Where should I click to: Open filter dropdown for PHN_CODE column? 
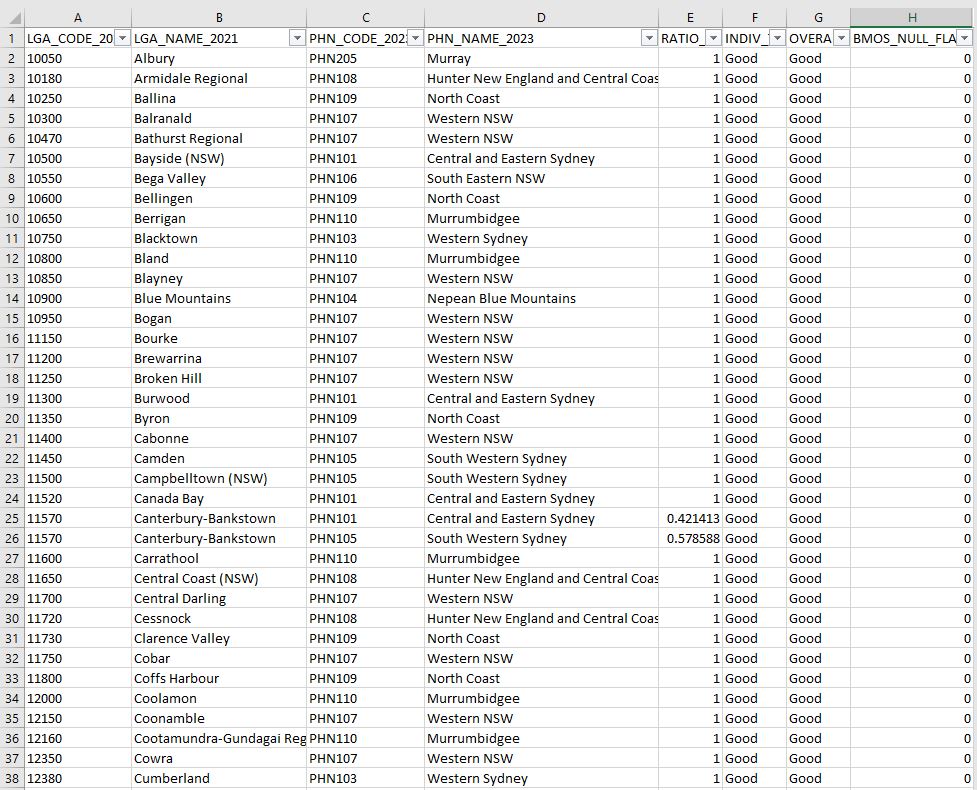point(416,38)
